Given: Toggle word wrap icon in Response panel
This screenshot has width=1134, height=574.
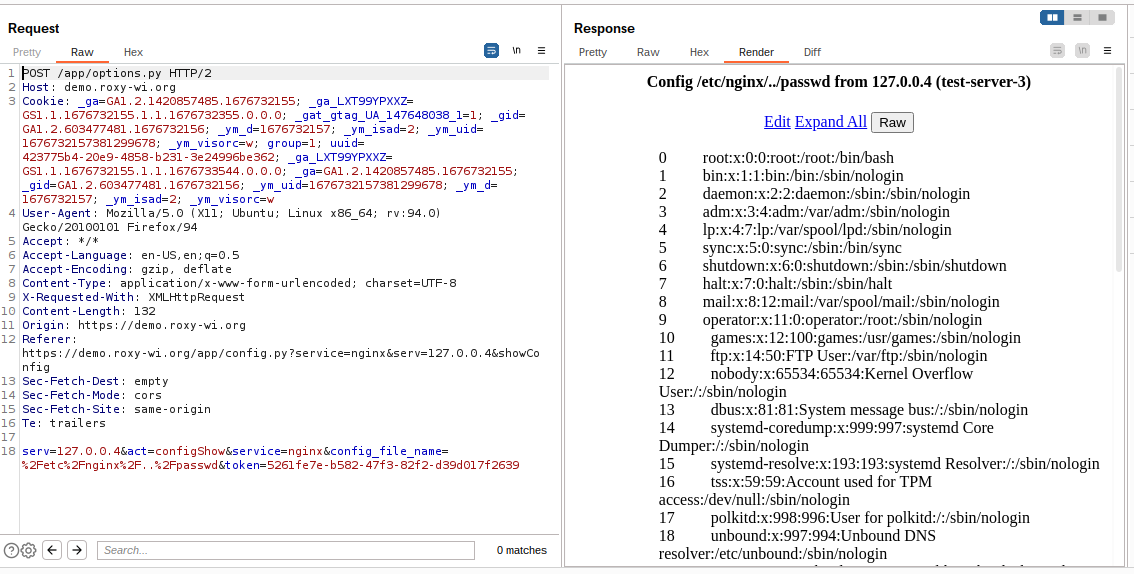Looking at the screenshot, I should point(1057,51).
